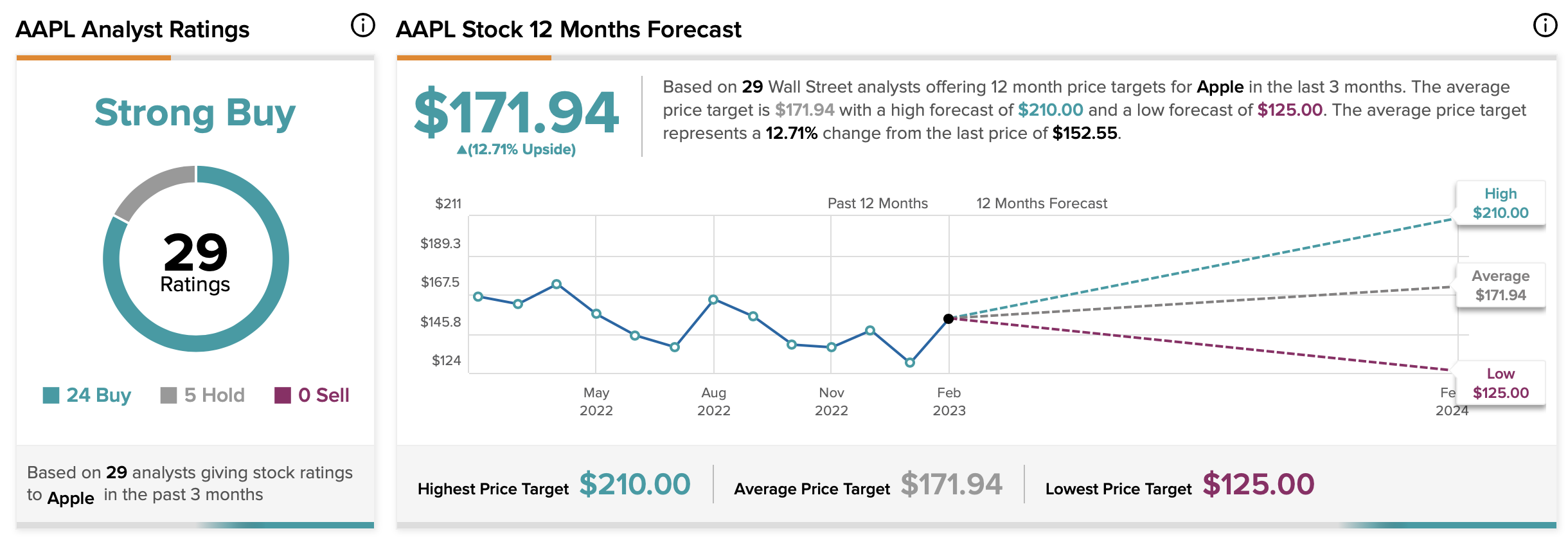Open info icon beside 12 Months Forecast
The height and width of the screenshot is (540, 1568).
[x=1545, y=26]
